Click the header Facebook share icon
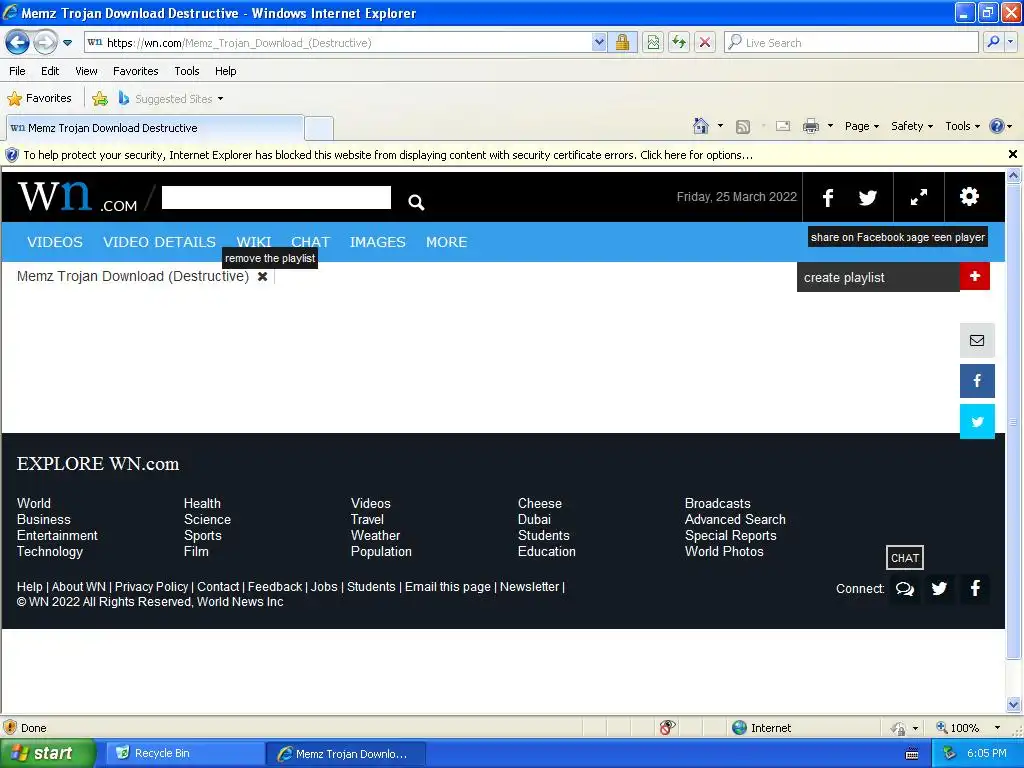Image resolution: width=1024 pixels, height=768 pixels. (x=827, y=197)
